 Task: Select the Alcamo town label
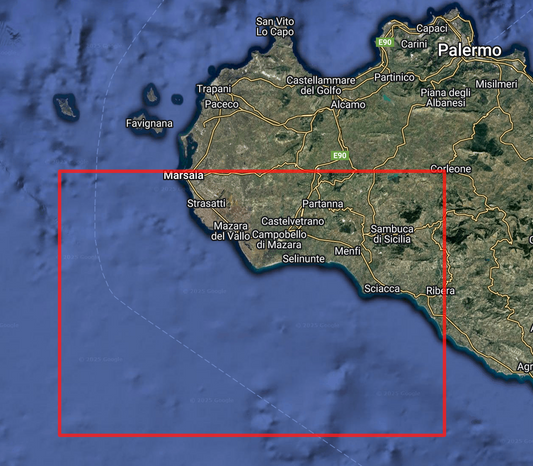coord(348,104)
